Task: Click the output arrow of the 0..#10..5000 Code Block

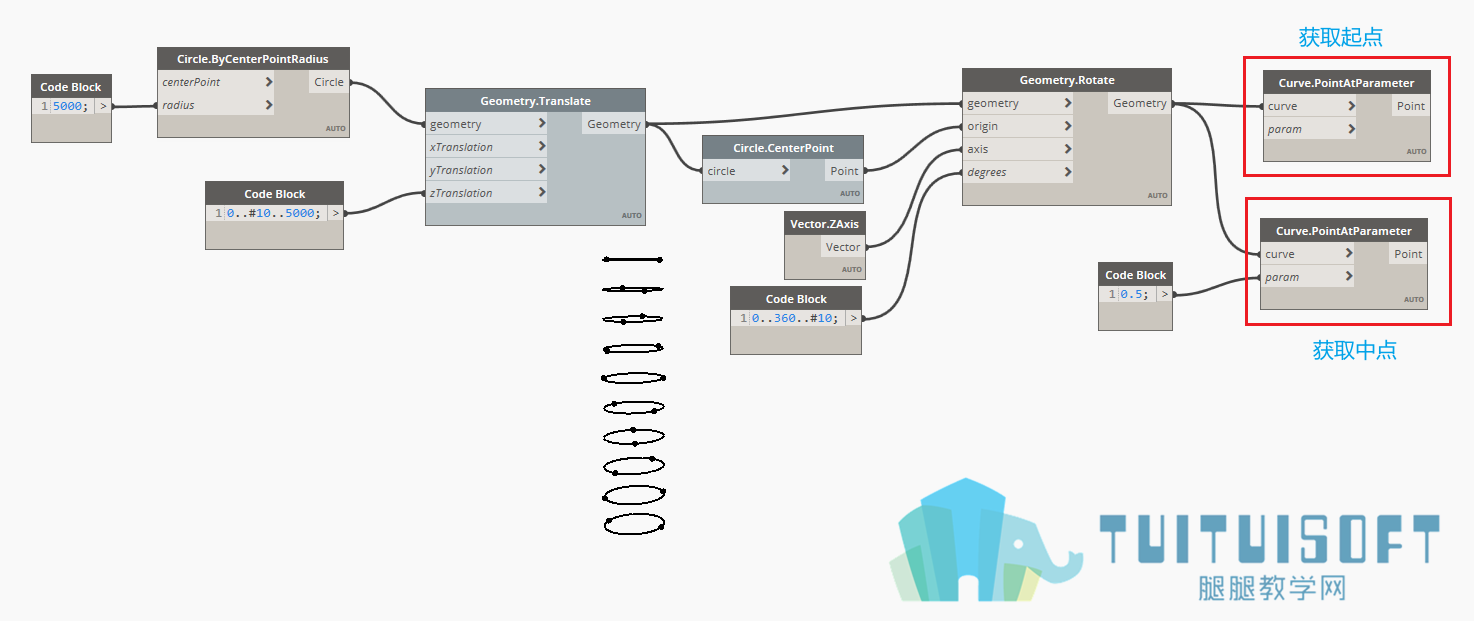Action: [335, 212]
